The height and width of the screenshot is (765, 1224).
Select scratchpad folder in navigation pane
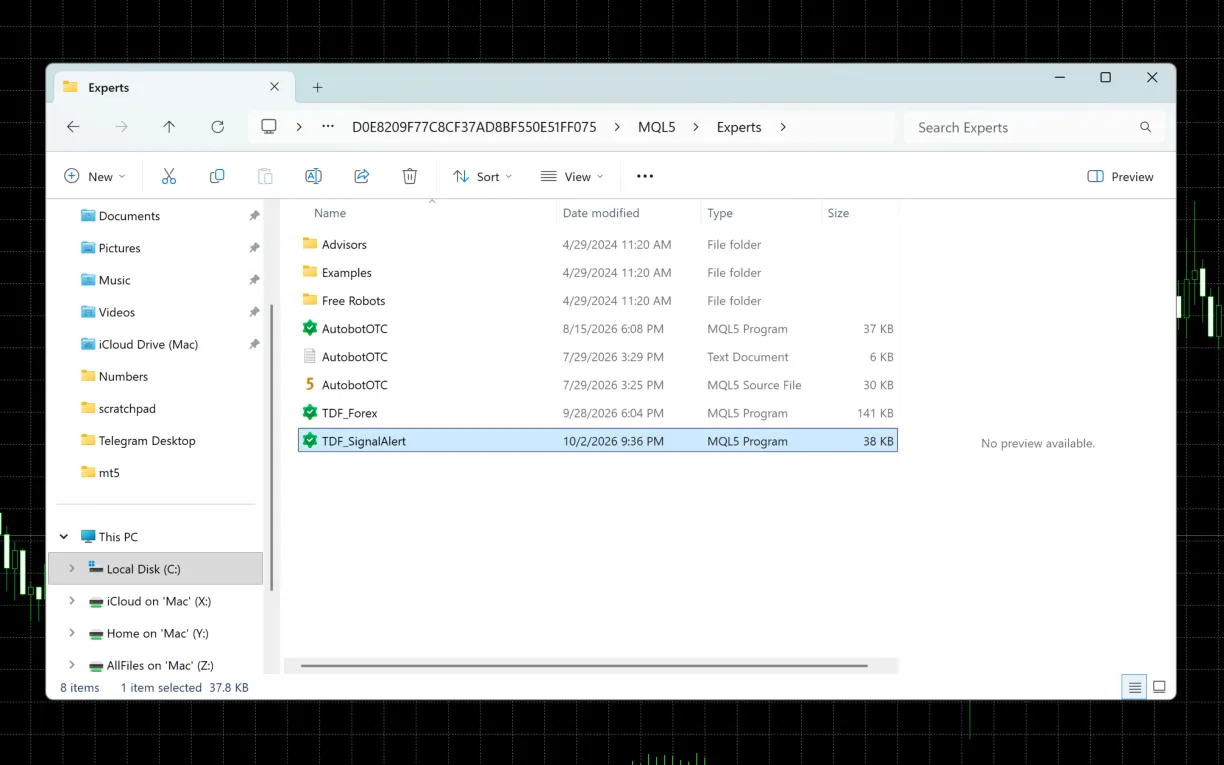(x=127, y=408)
